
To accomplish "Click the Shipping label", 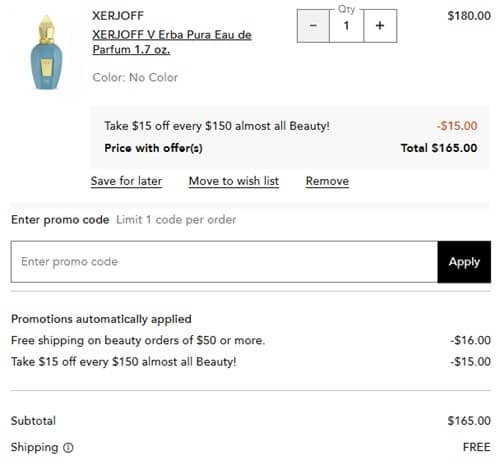I will [35, 447].
